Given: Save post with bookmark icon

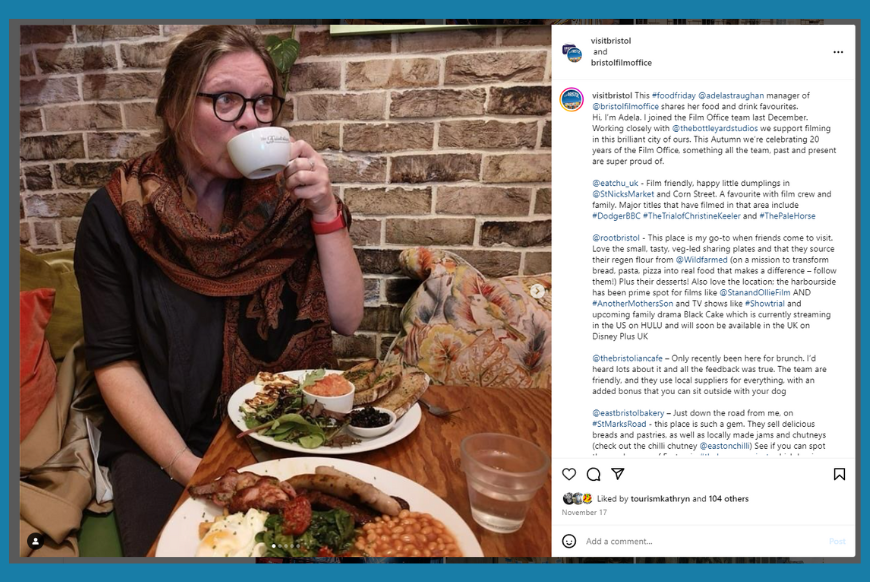Looking at the screenshot, I should 839,474.
